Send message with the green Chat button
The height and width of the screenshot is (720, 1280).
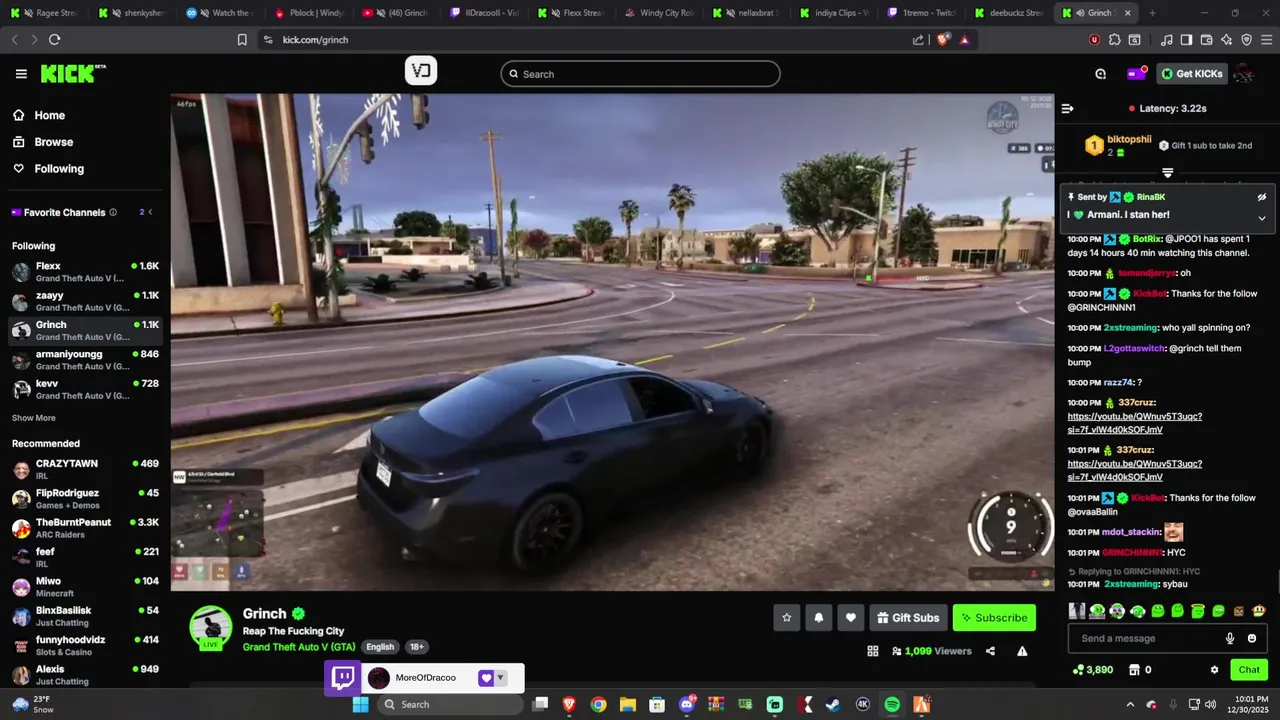(1249, 670)
